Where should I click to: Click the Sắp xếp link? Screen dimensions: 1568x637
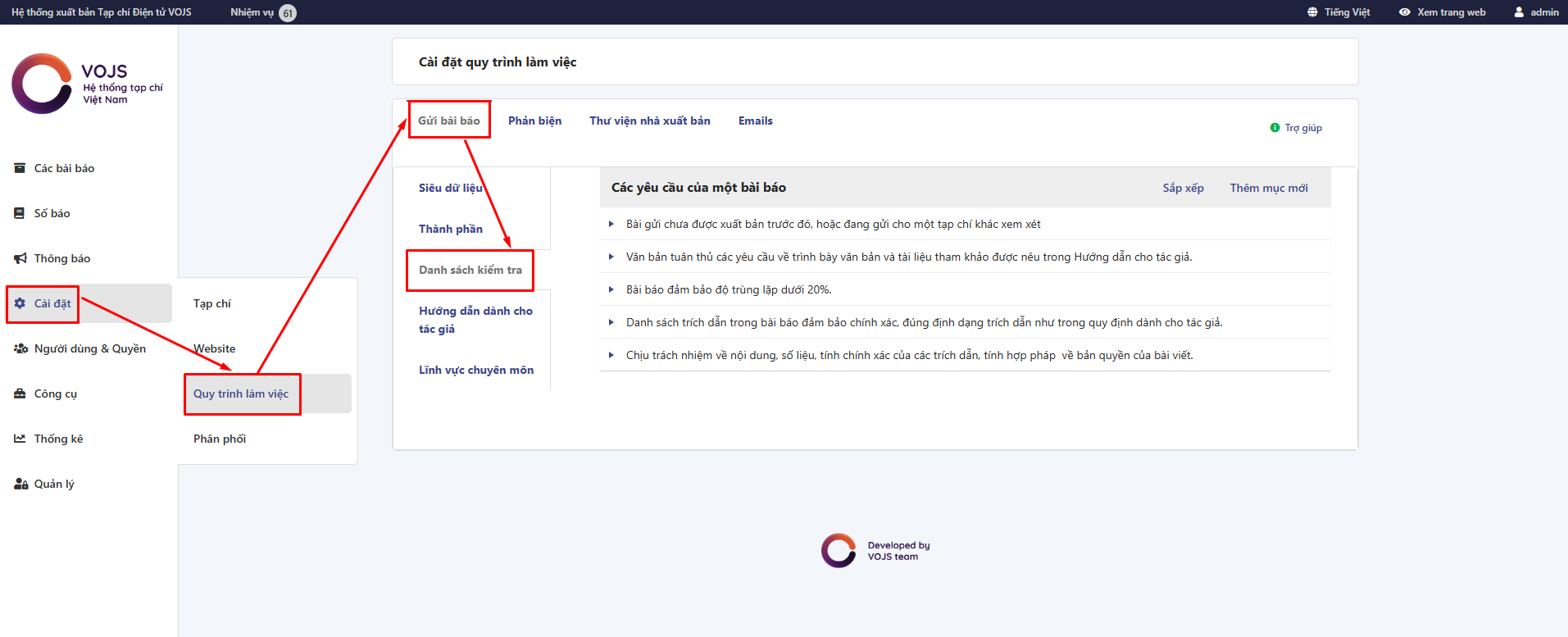1183,188
